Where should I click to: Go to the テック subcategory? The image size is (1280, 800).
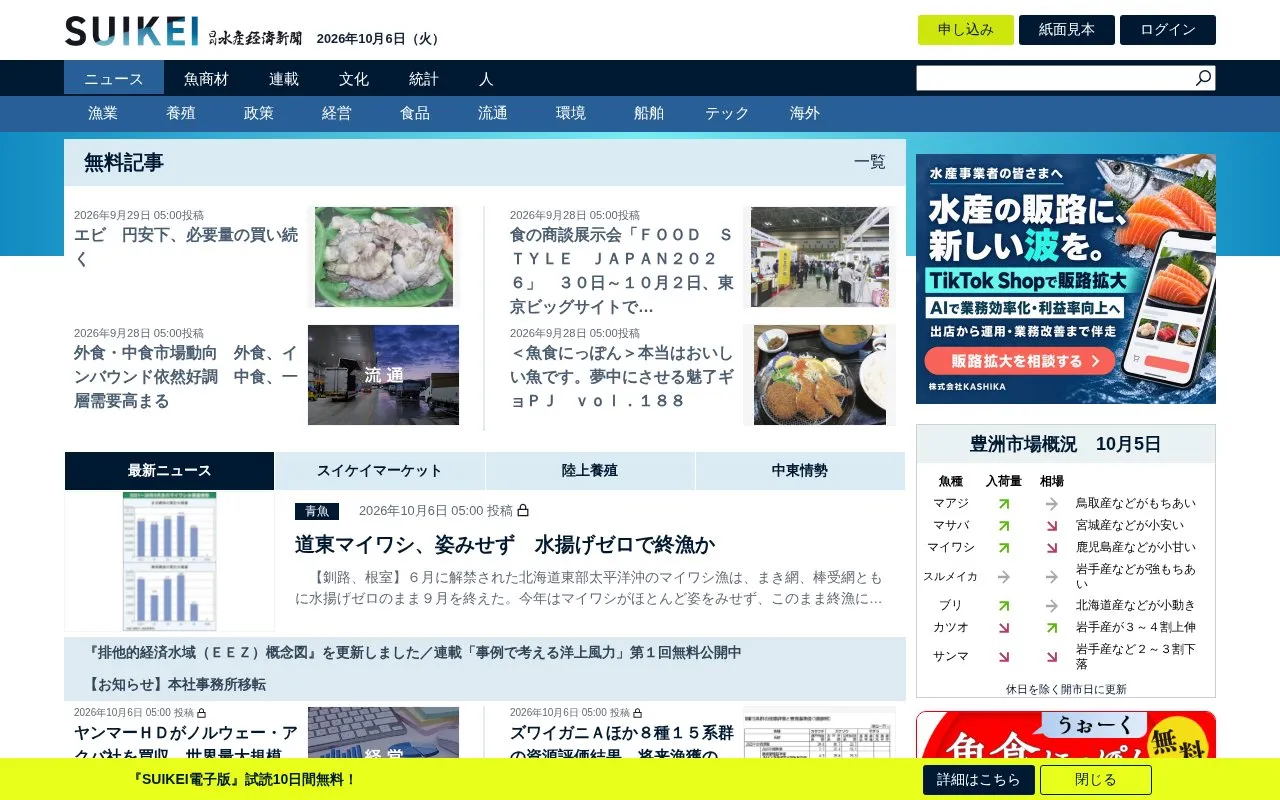(727, 113)
